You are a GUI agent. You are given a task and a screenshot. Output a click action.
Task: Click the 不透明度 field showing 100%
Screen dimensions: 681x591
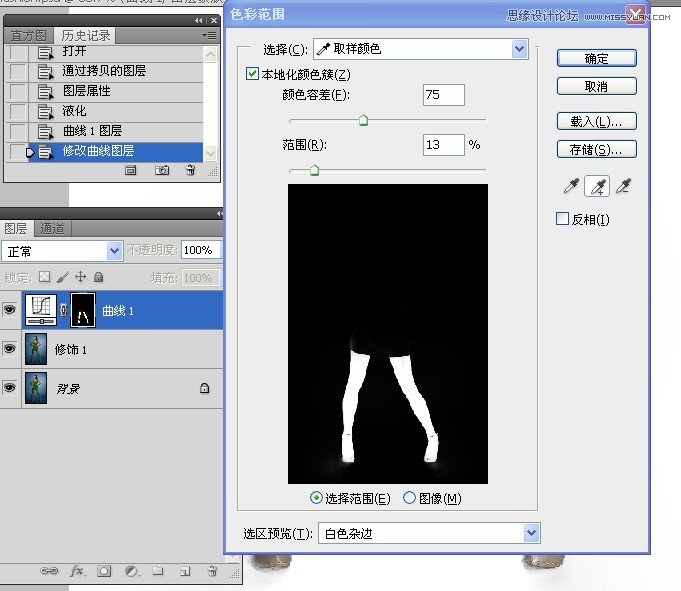pos(201,250)
